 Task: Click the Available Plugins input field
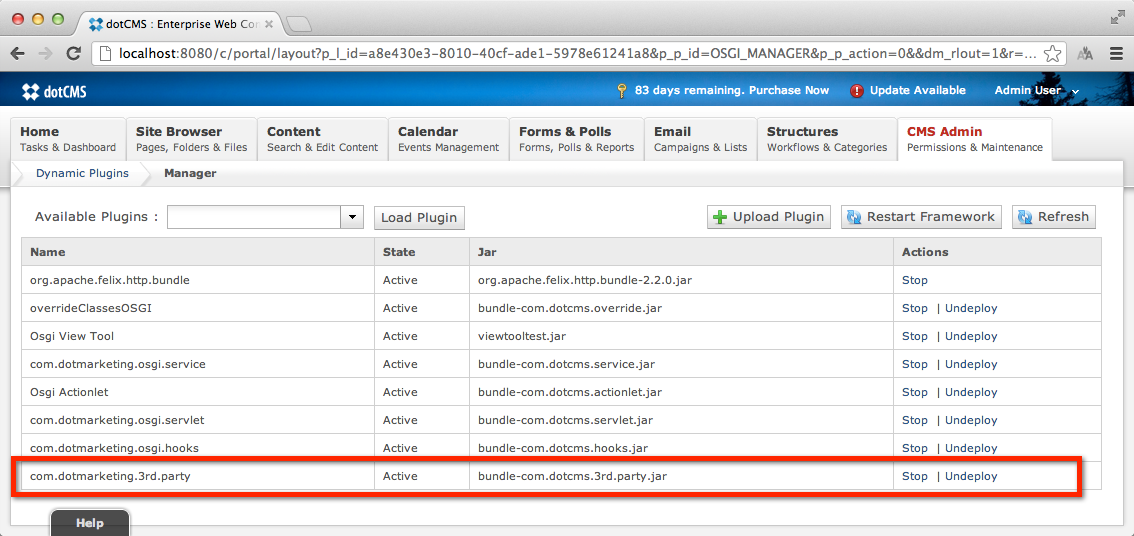(x=254, y=217)
